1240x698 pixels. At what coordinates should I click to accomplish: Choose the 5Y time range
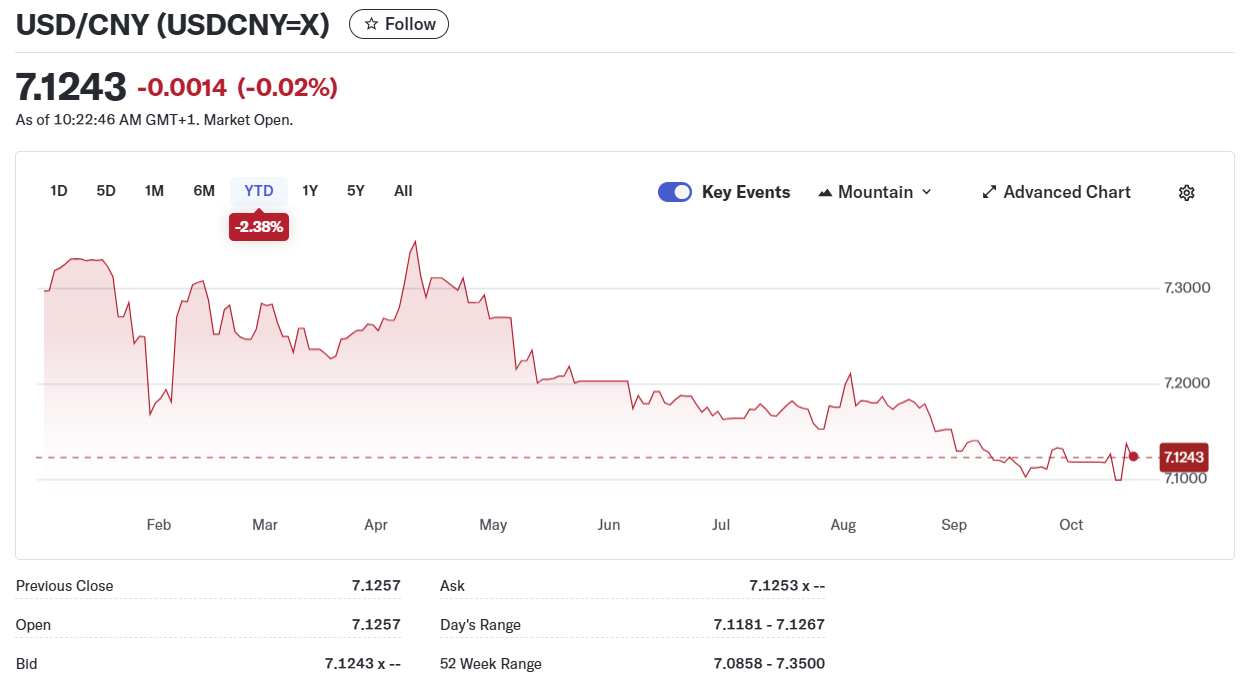point(356,191)
